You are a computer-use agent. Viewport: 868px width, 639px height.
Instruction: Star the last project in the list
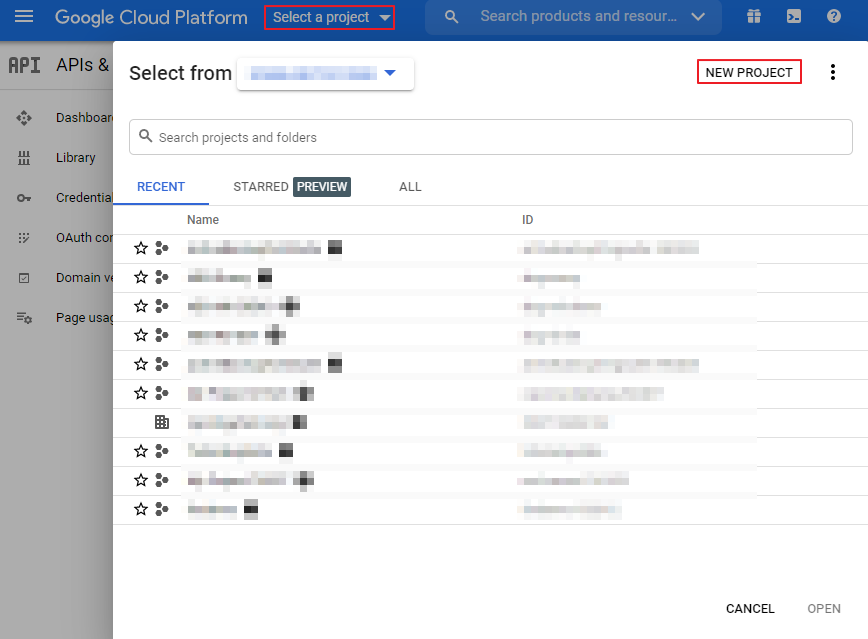[141, 509]
